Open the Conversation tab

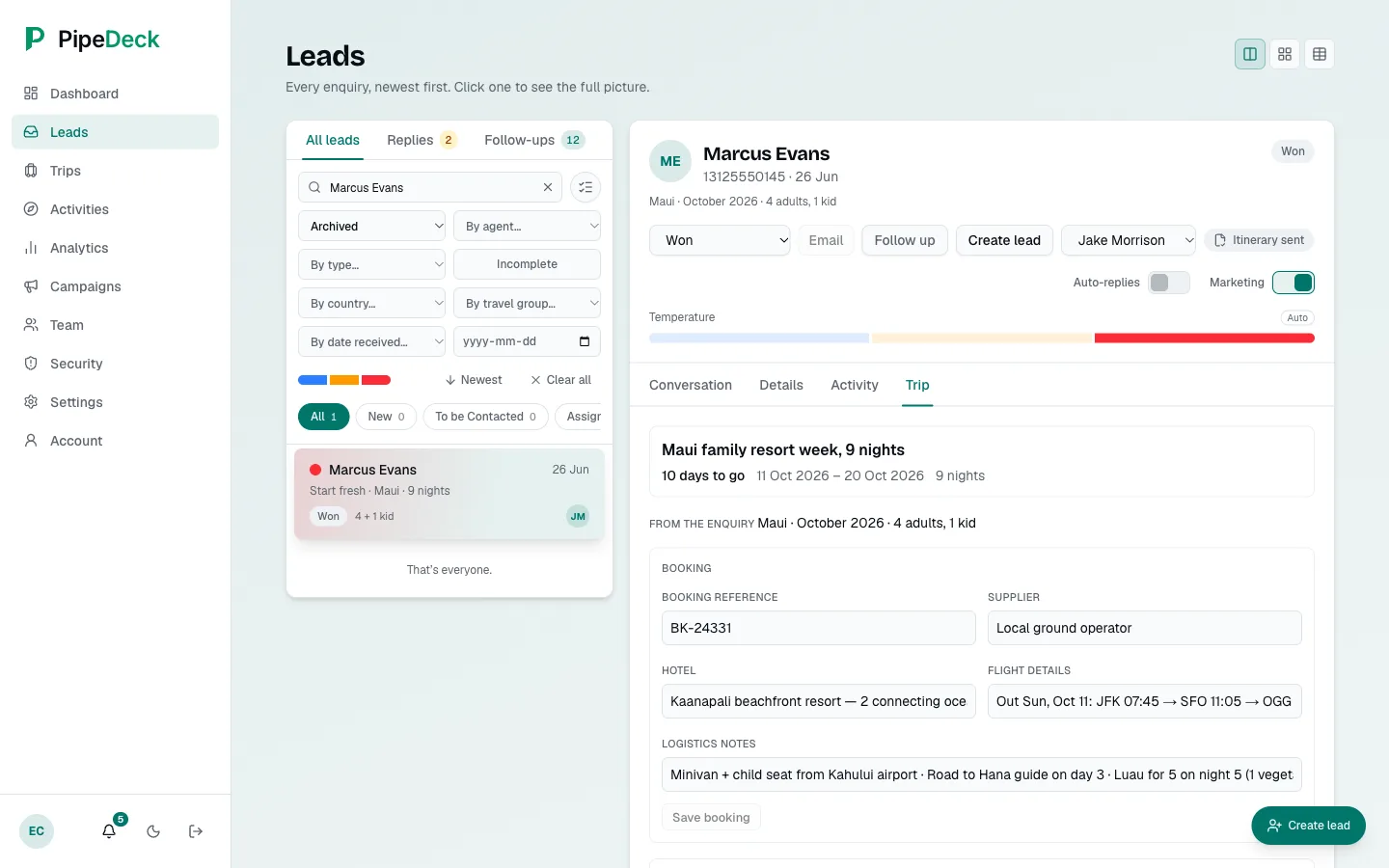click(x=691, y=385)
